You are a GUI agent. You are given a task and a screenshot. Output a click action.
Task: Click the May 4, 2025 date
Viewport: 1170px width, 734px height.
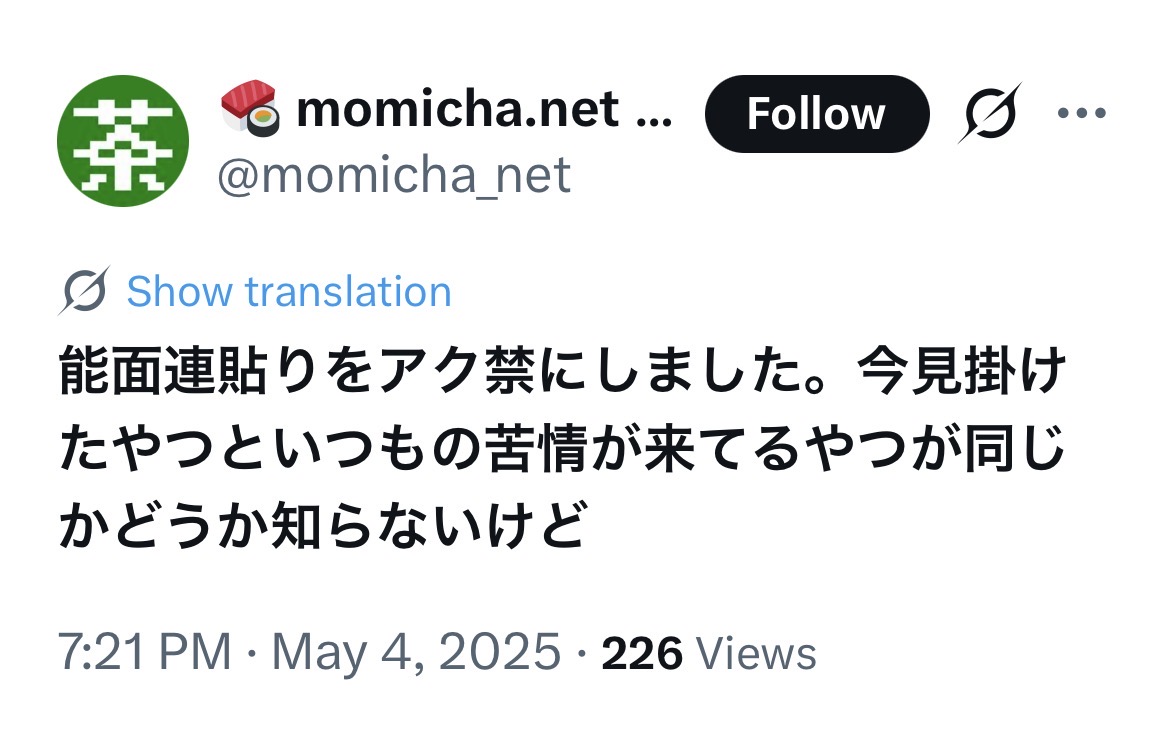415,654
